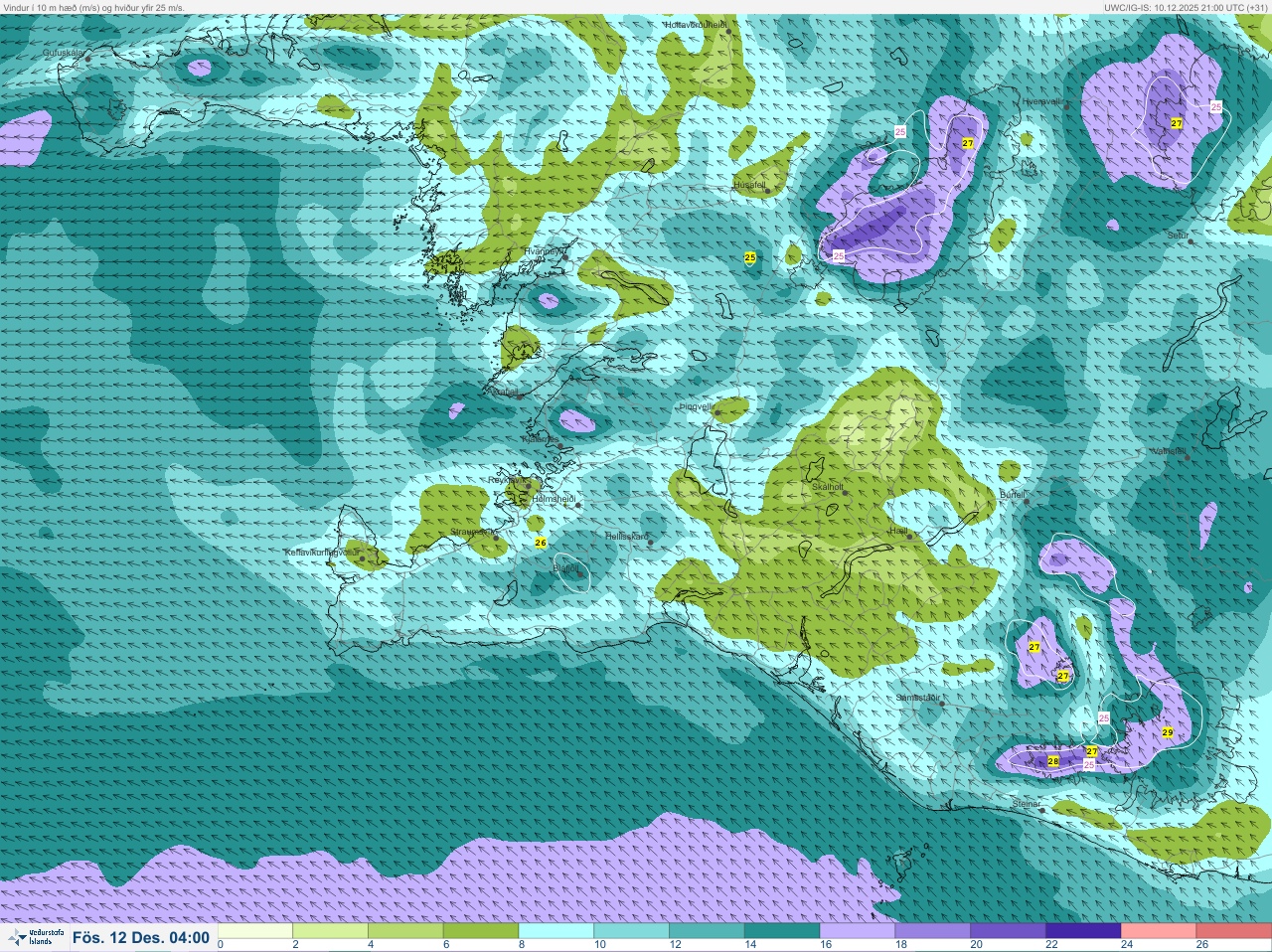Viewport: 1272px width, 952px height.
Task: Click the Vatnsfell station label
Action: click(1168, 451)
